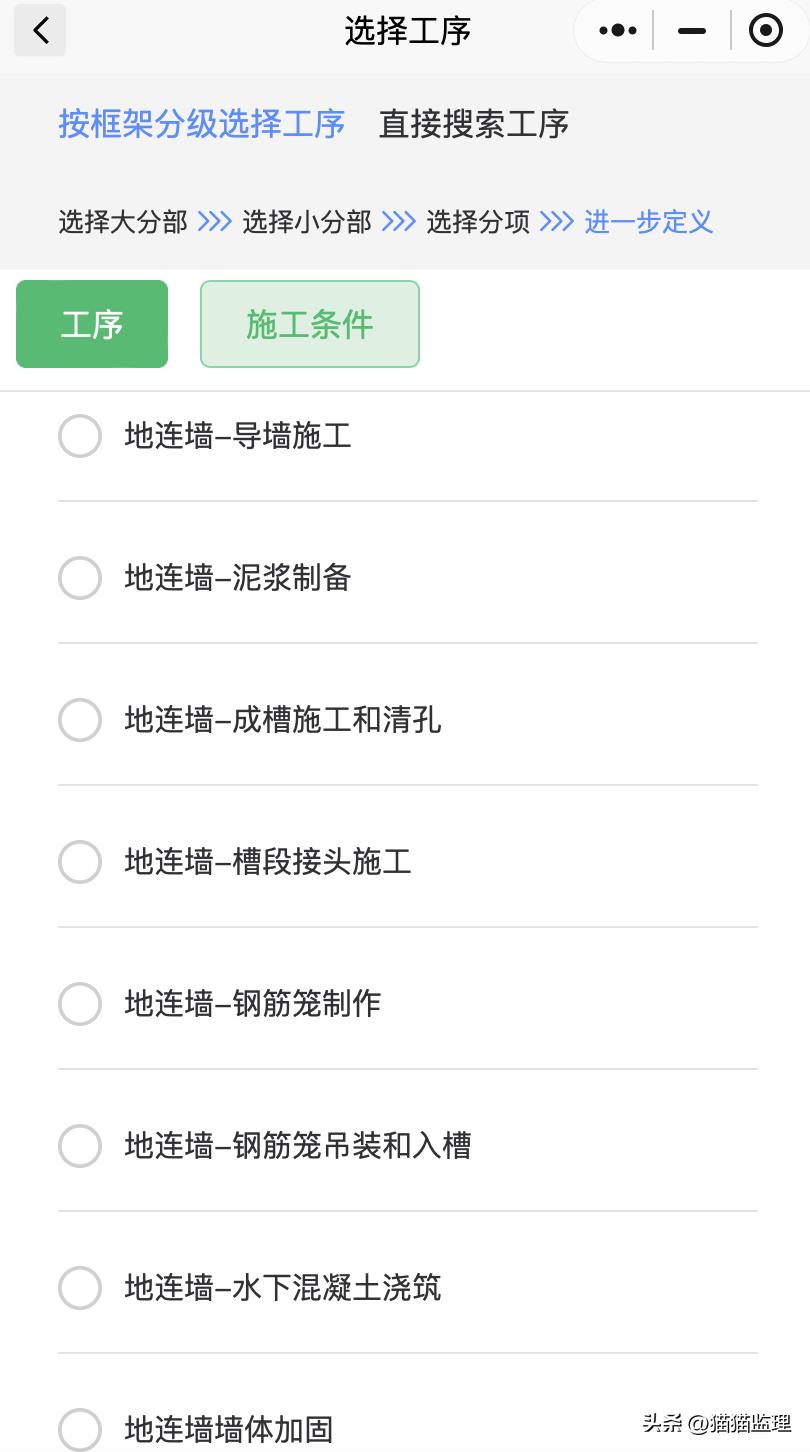Minimize the mini program with dash icon
Screen dimensions: 810x1452
tap(692, 31)
